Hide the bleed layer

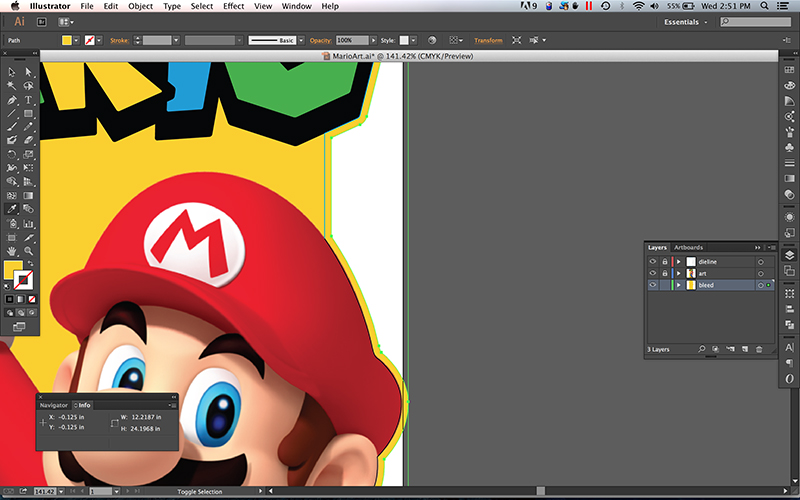point(653,285)
